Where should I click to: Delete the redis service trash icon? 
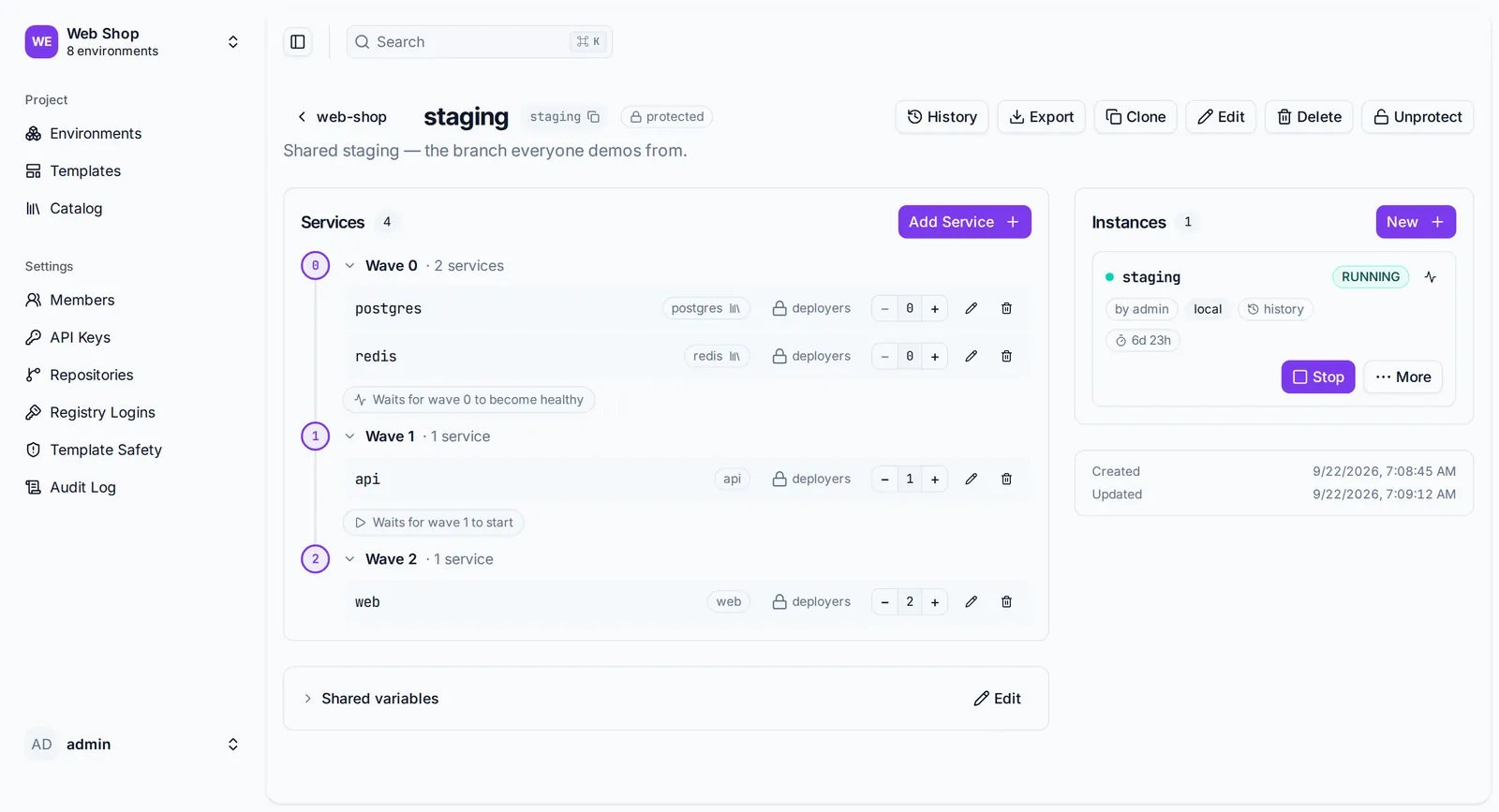[1006, 356]
